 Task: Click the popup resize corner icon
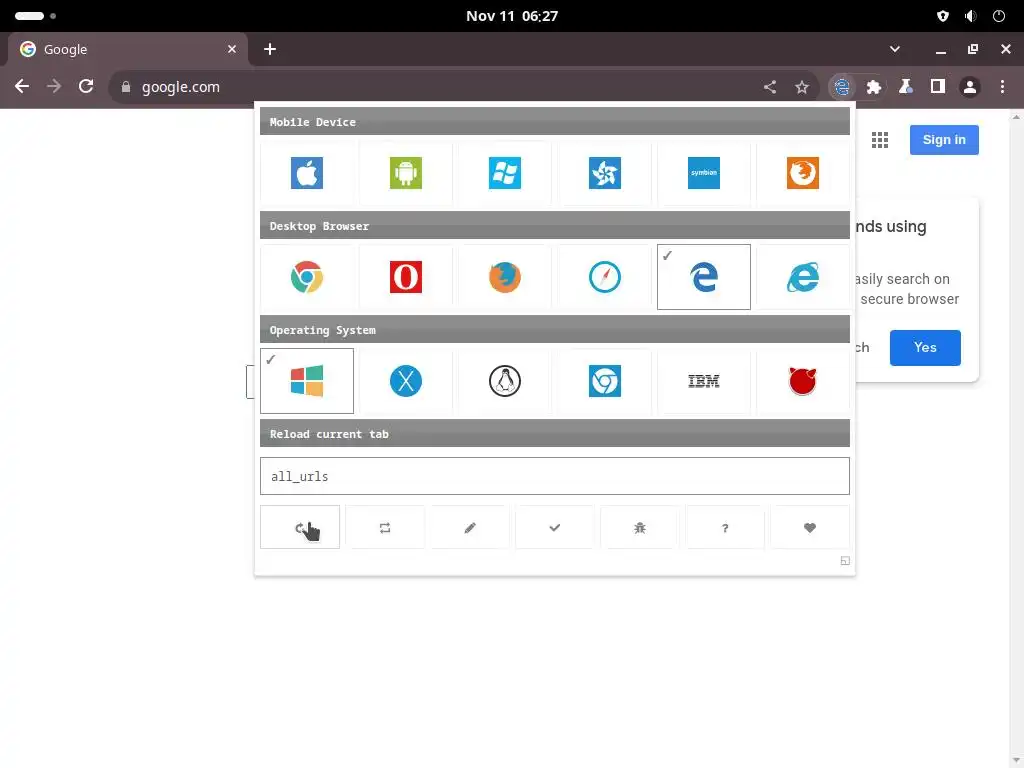(x=844, y=561)
